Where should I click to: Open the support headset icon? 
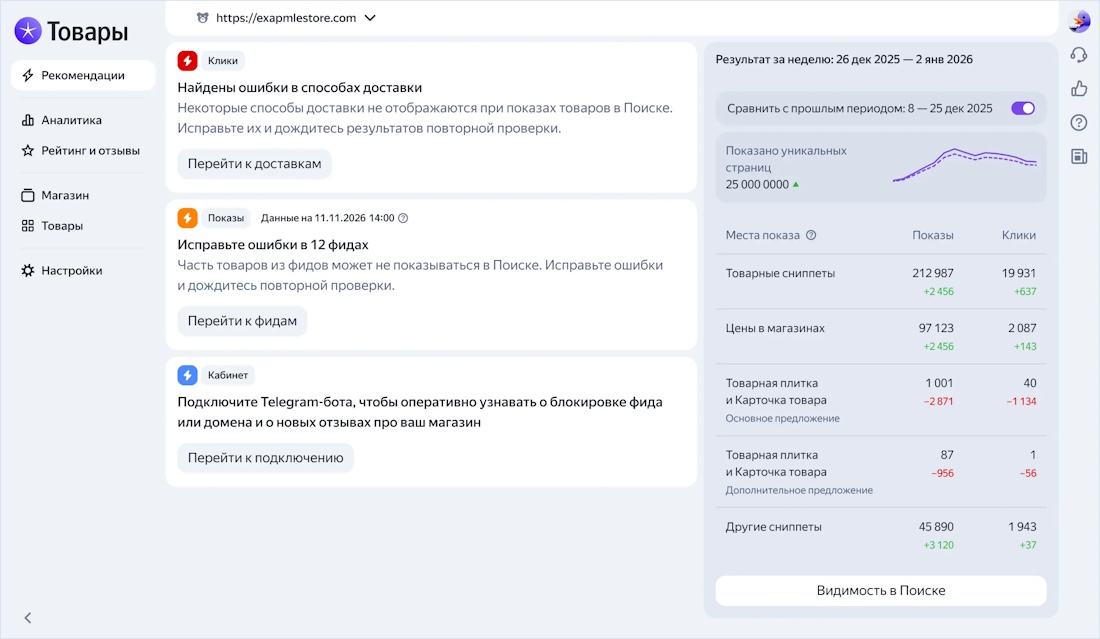click(1078, 55)
